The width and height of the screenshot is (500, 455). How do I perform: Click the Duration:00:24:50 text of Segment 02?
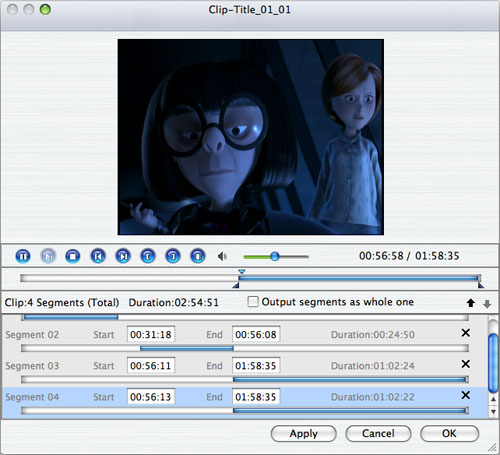click(x=373, y=335)
